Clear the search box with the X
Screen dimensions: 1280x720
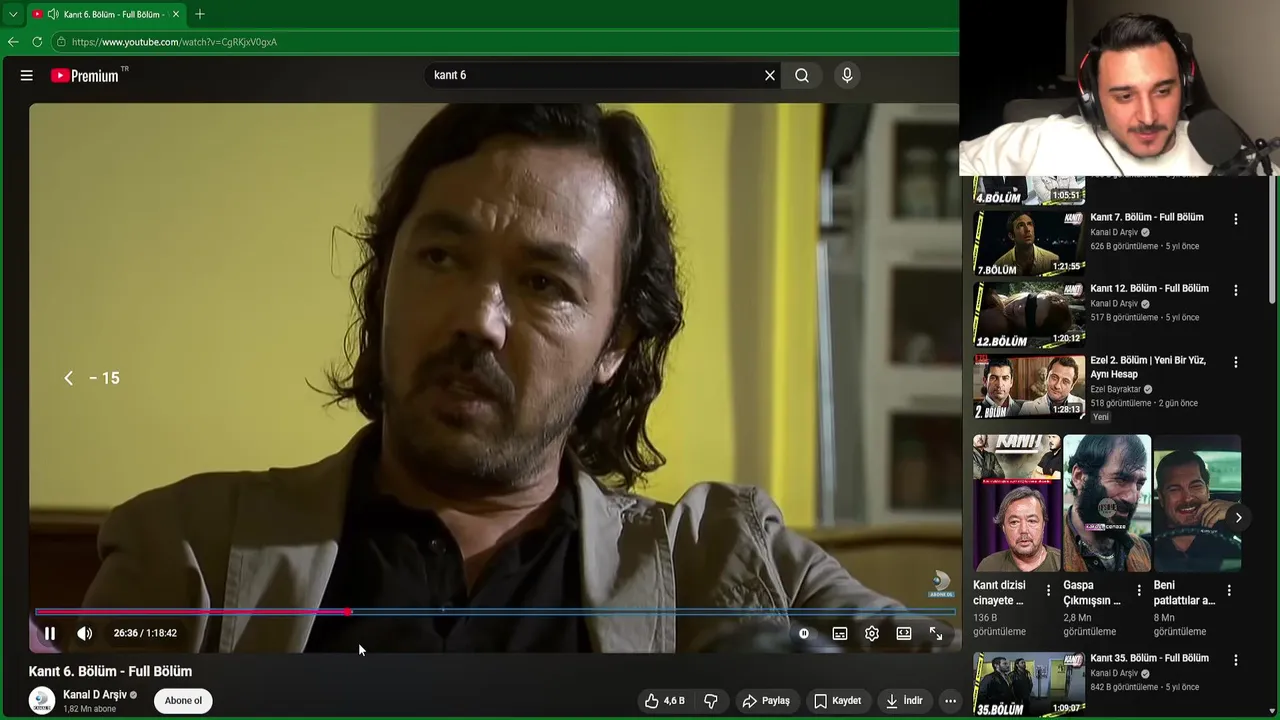coord(770,75)
